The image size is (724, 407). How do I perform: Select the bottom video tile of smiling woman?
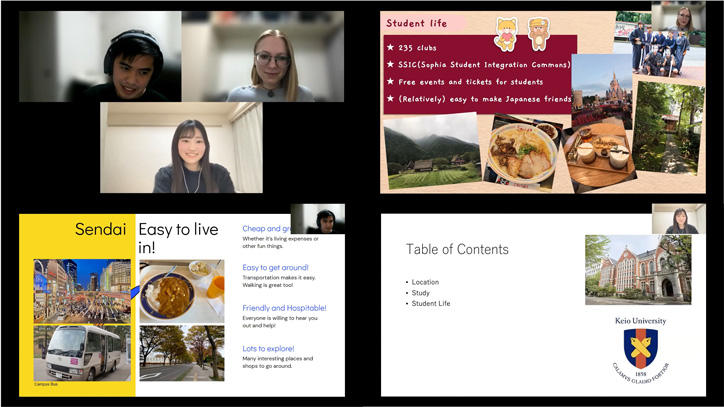coord(181,147)
